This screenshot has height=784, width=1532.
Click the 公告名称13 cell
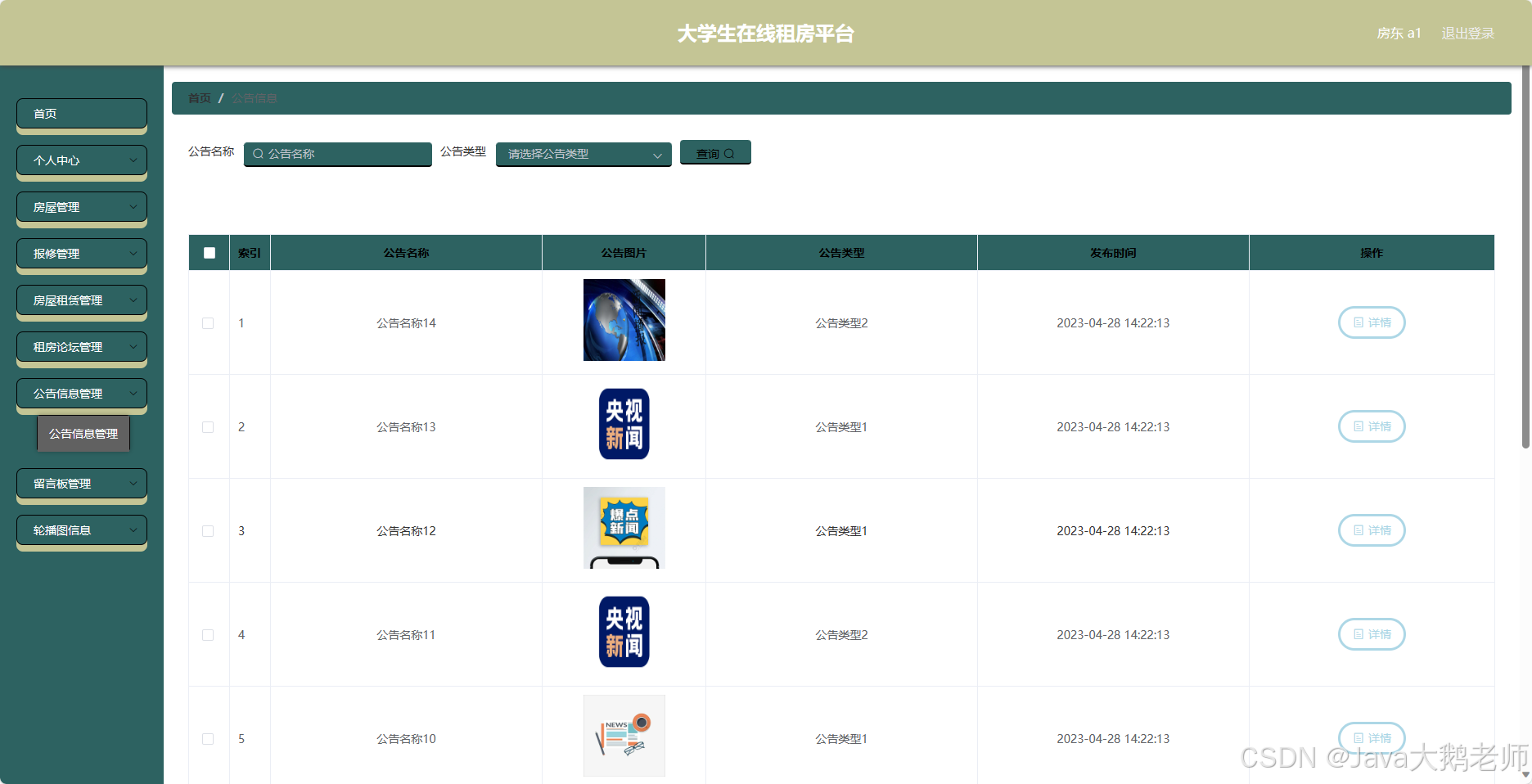point(407,427)
